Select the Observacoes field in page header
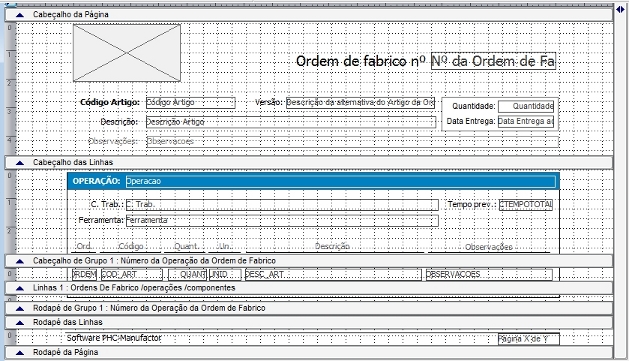Screen dimensions: 629x361 [x=352, y=142]
